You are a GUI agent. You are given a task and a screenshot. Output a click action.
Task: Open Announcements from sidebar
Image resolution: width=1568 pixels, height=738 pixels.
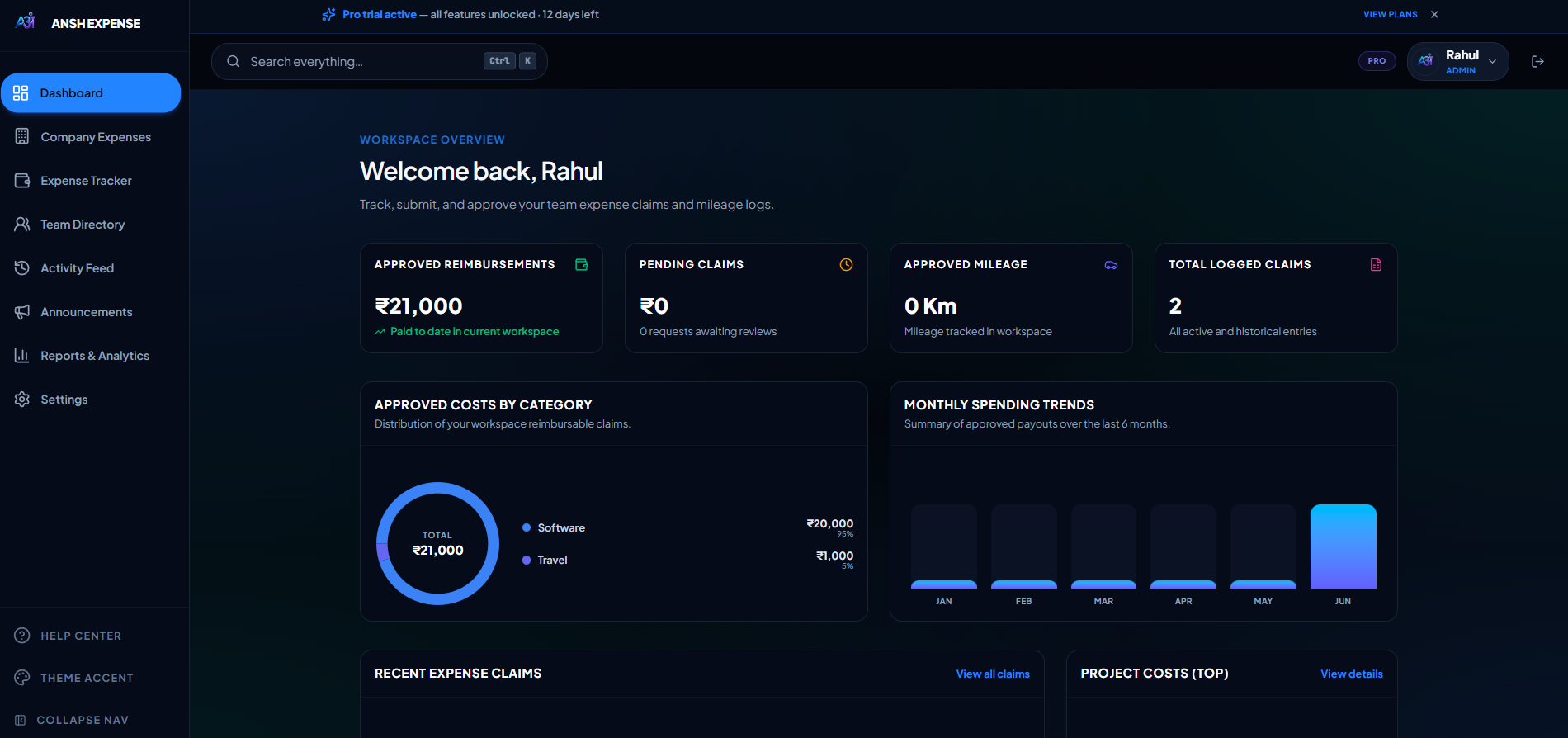pyautogui.click(x=91, y=311)
